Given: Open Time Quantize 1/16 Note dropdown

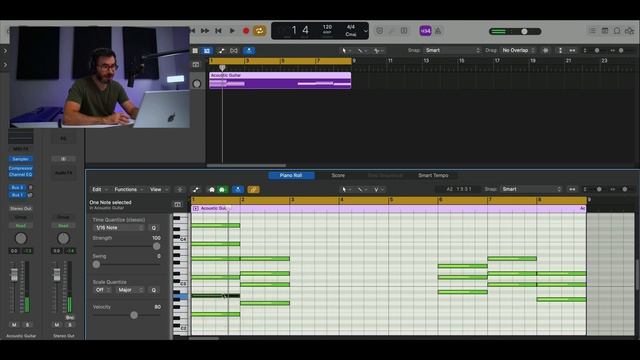Looking at the screenshot, I should (119, 228).
